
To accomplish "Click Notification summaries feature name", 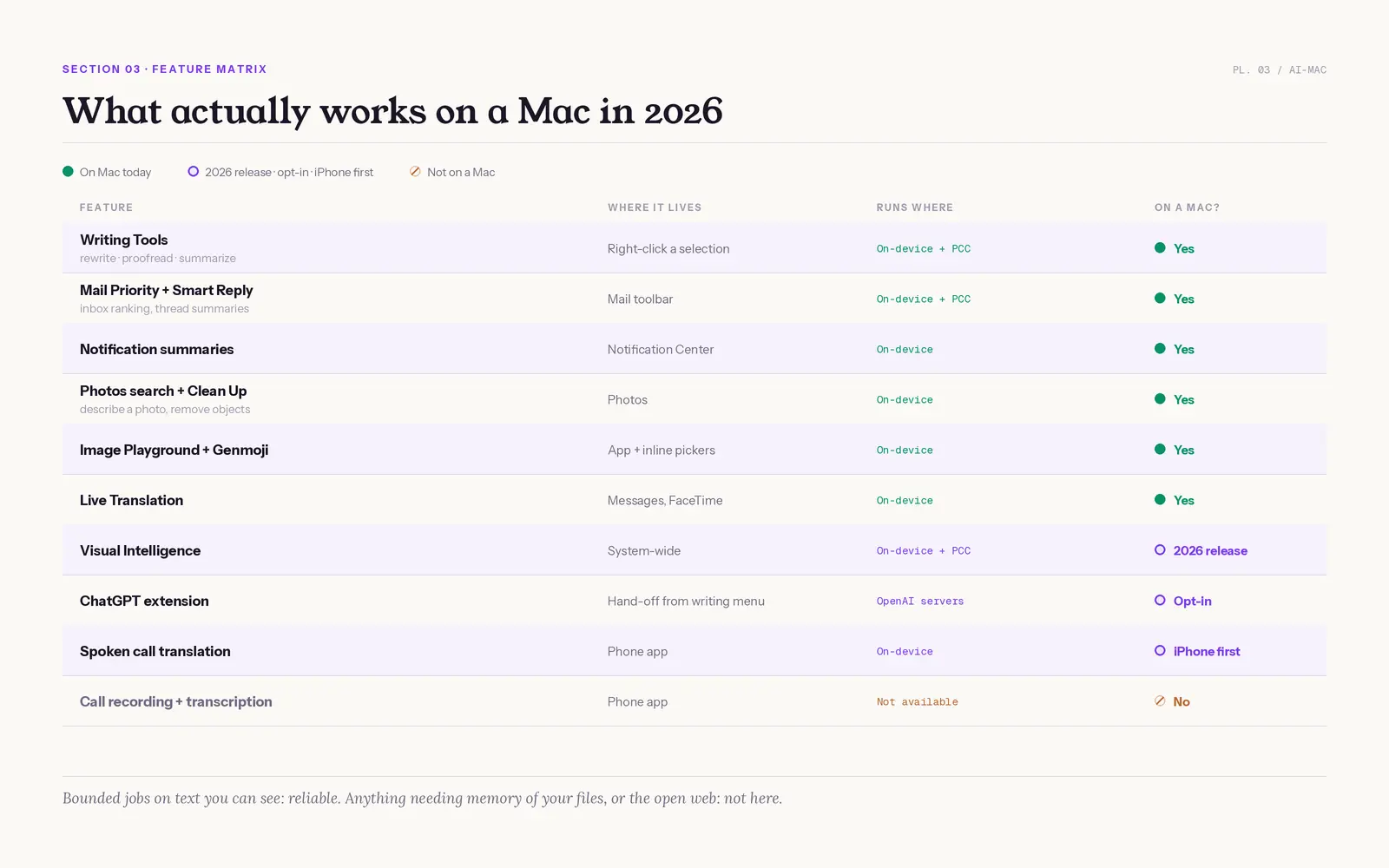I will [157, 349].
